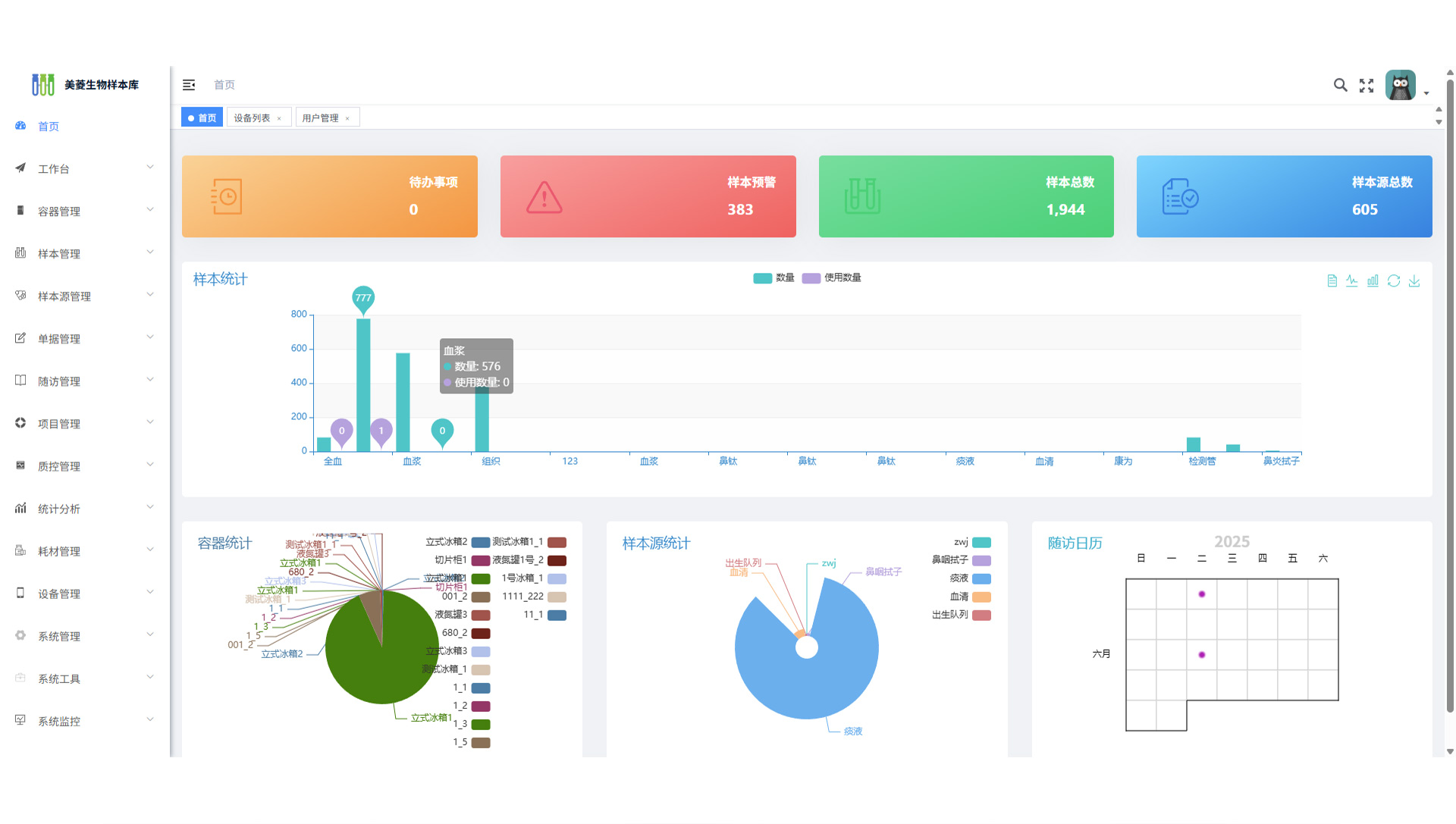Download 样本统计 chart as image
This screenshot has width=1456, height=824.
tap(1414, 281)
